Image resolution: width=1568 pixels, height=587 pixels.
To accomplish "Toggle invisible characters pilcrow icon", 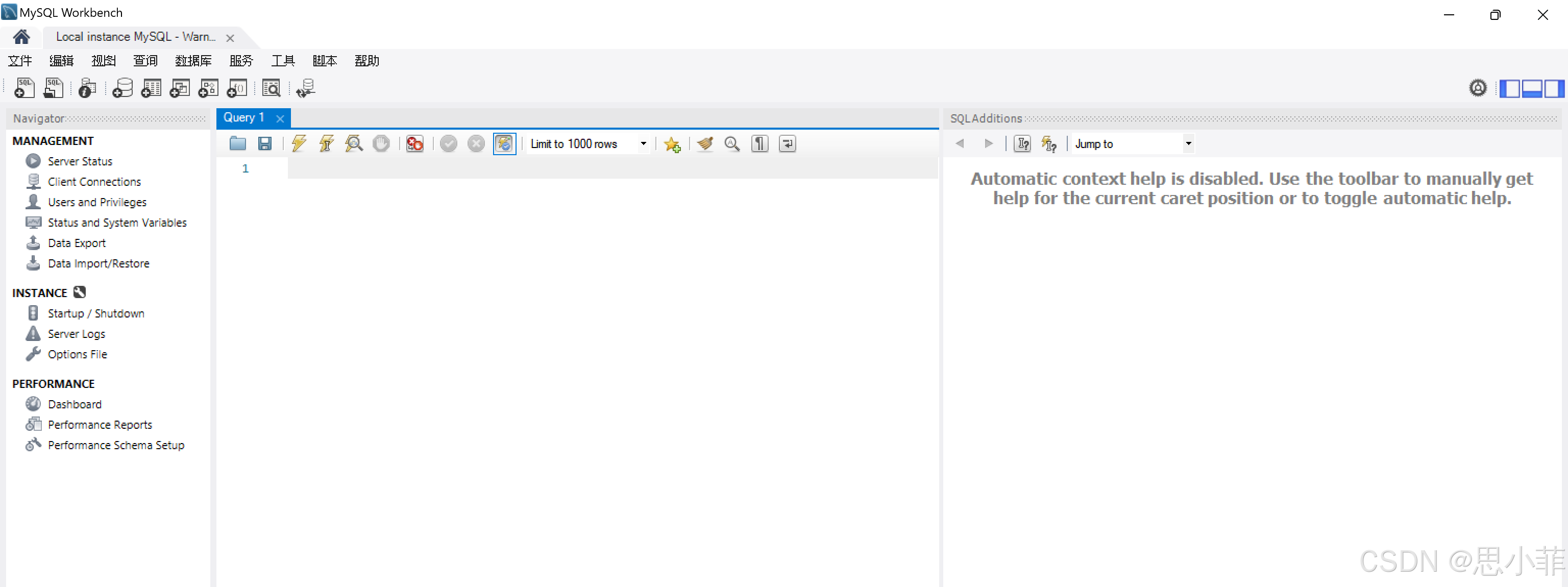I will click(759, 144).
